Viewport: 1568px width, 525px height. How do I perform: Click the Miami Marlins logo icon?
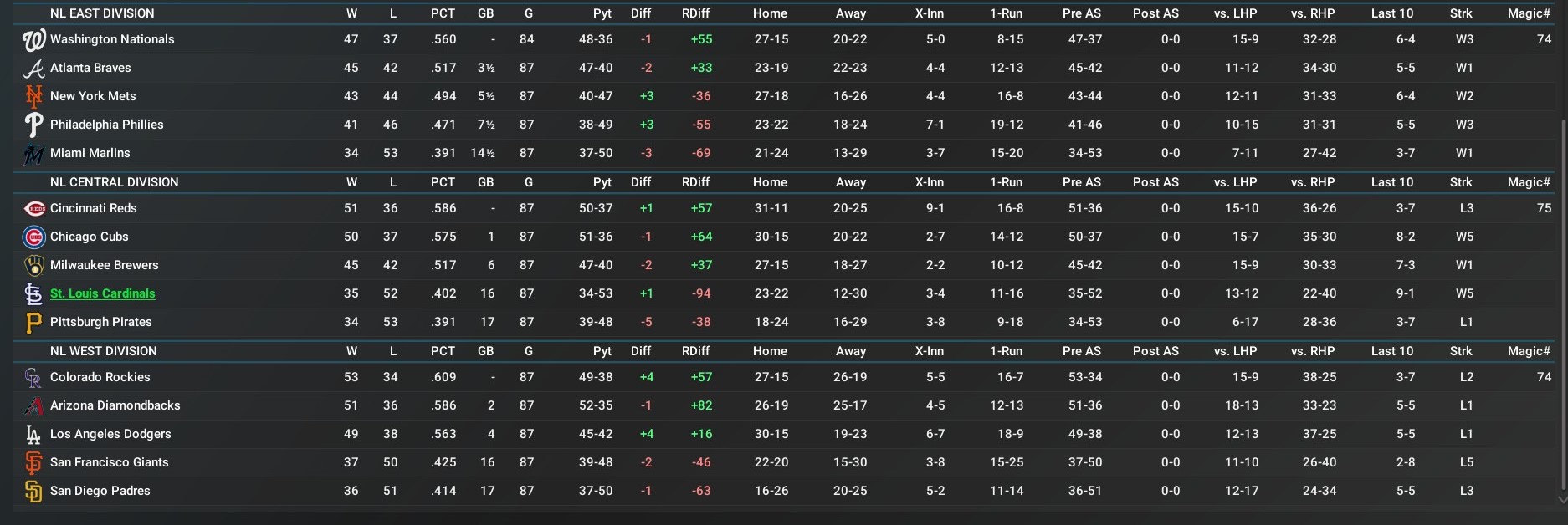point(33,154)
